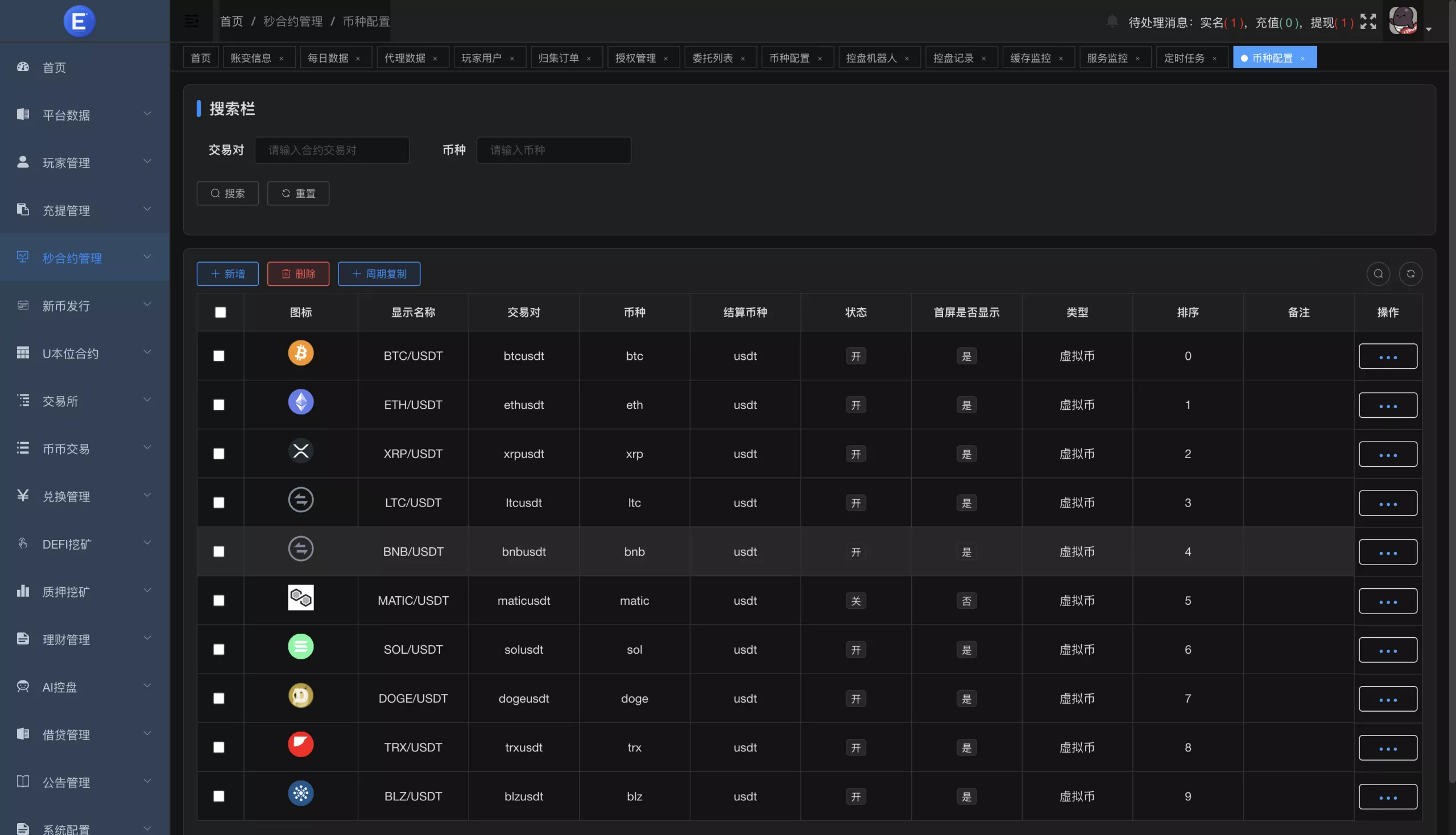Toggle the select-all checkbox in the table header
The height and width of the screenshot is (835, 1456).
pyautogui.click(x=220, y=312)
